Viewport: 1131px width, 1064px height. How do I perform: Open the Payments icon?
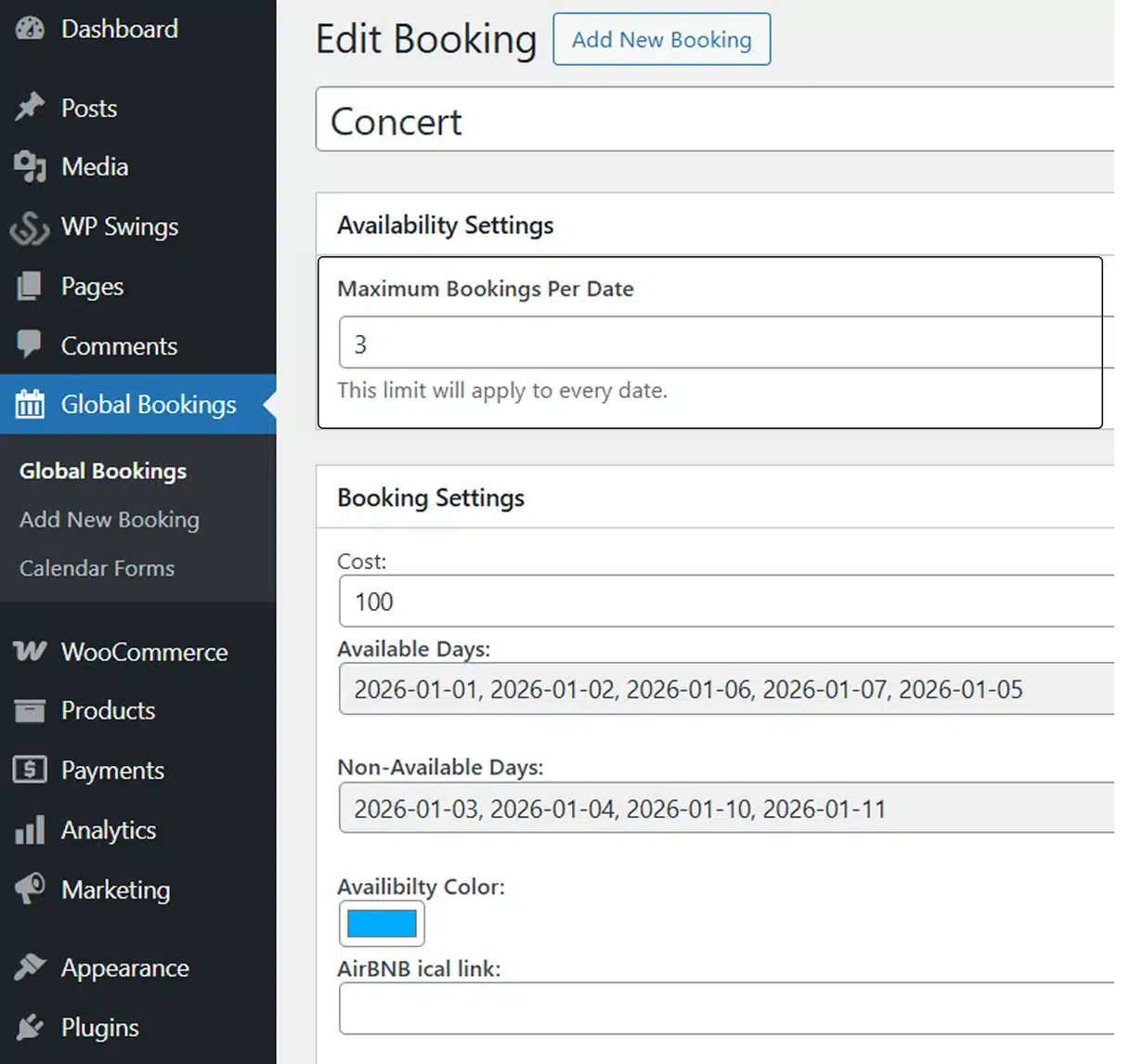coord(30,771)
